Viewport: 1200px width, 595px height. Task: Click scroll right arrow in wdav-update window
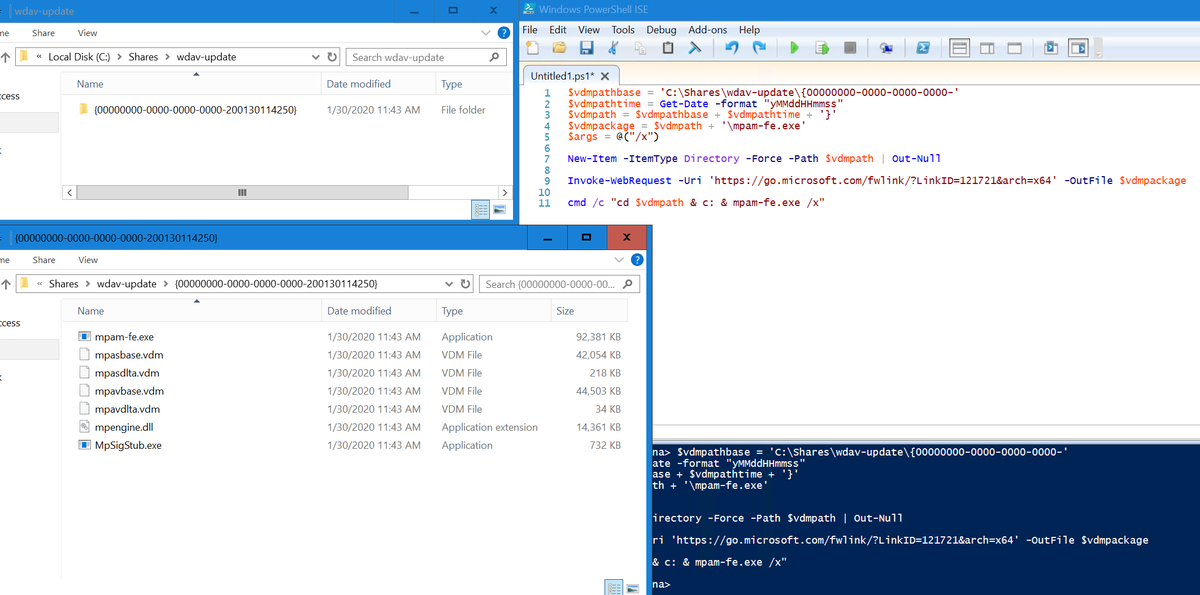(x=504, y=192)
